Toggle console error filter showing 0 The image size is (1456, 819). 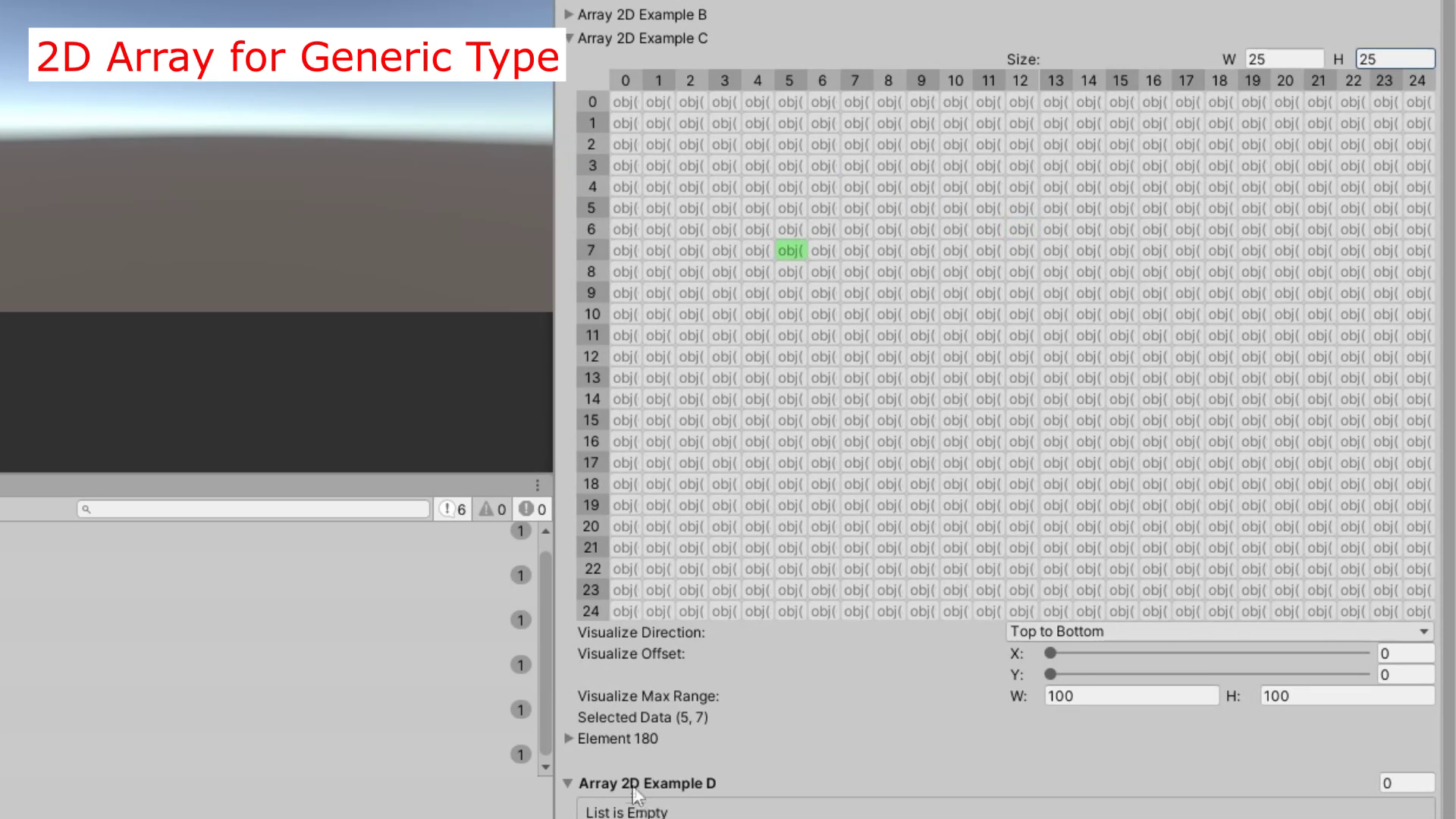tap(532, 510)
